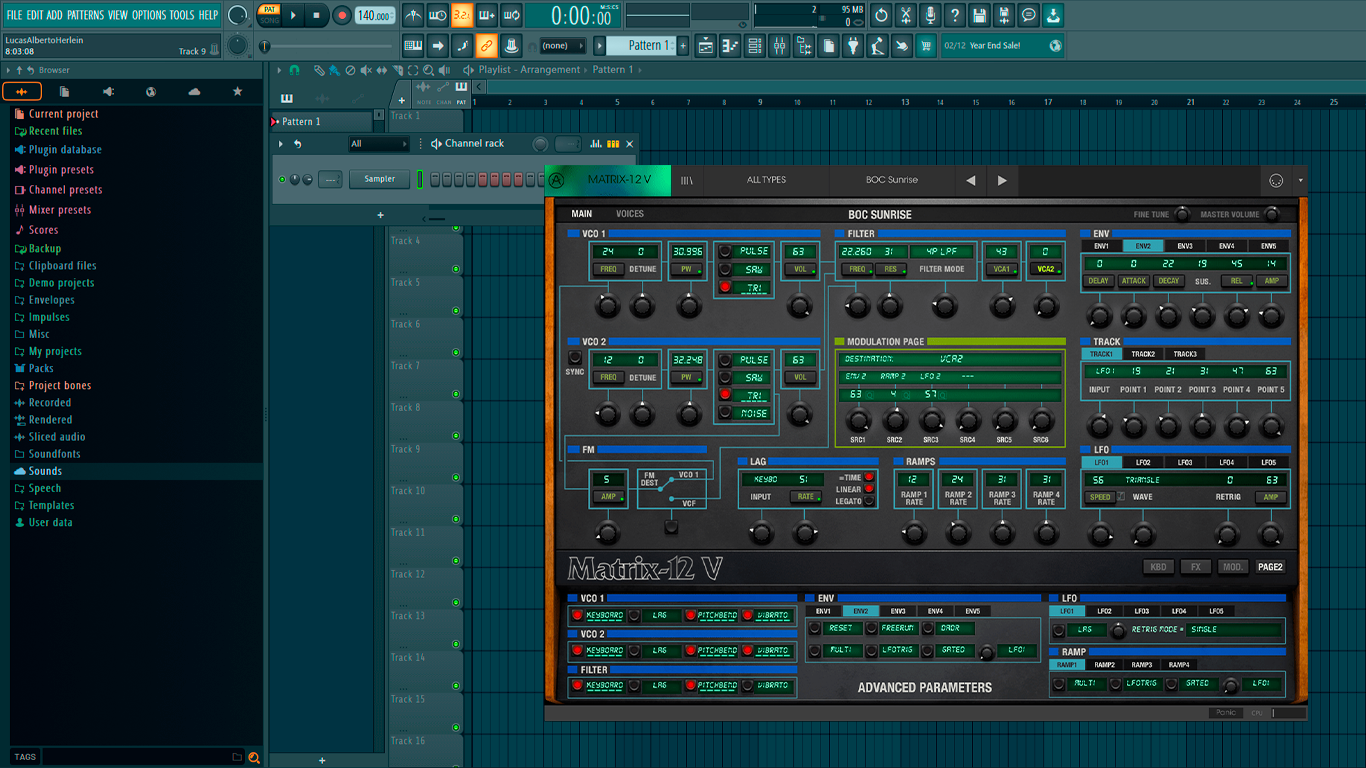
Task: Toggle the orange link icon in toolbar
Action: [x=486, y=45]
